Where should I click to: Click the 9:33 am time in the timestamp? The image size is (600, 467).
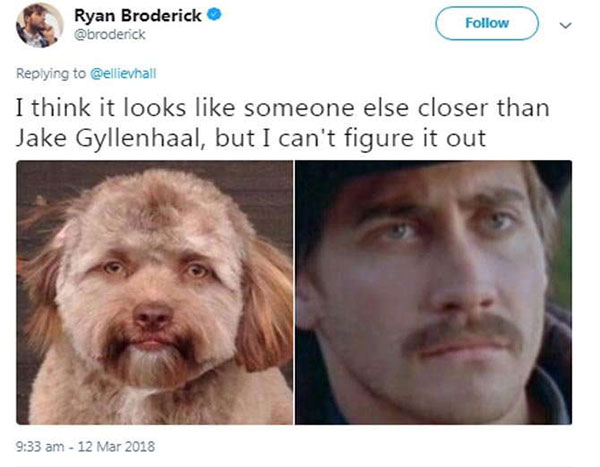click(x=40, y=447)
